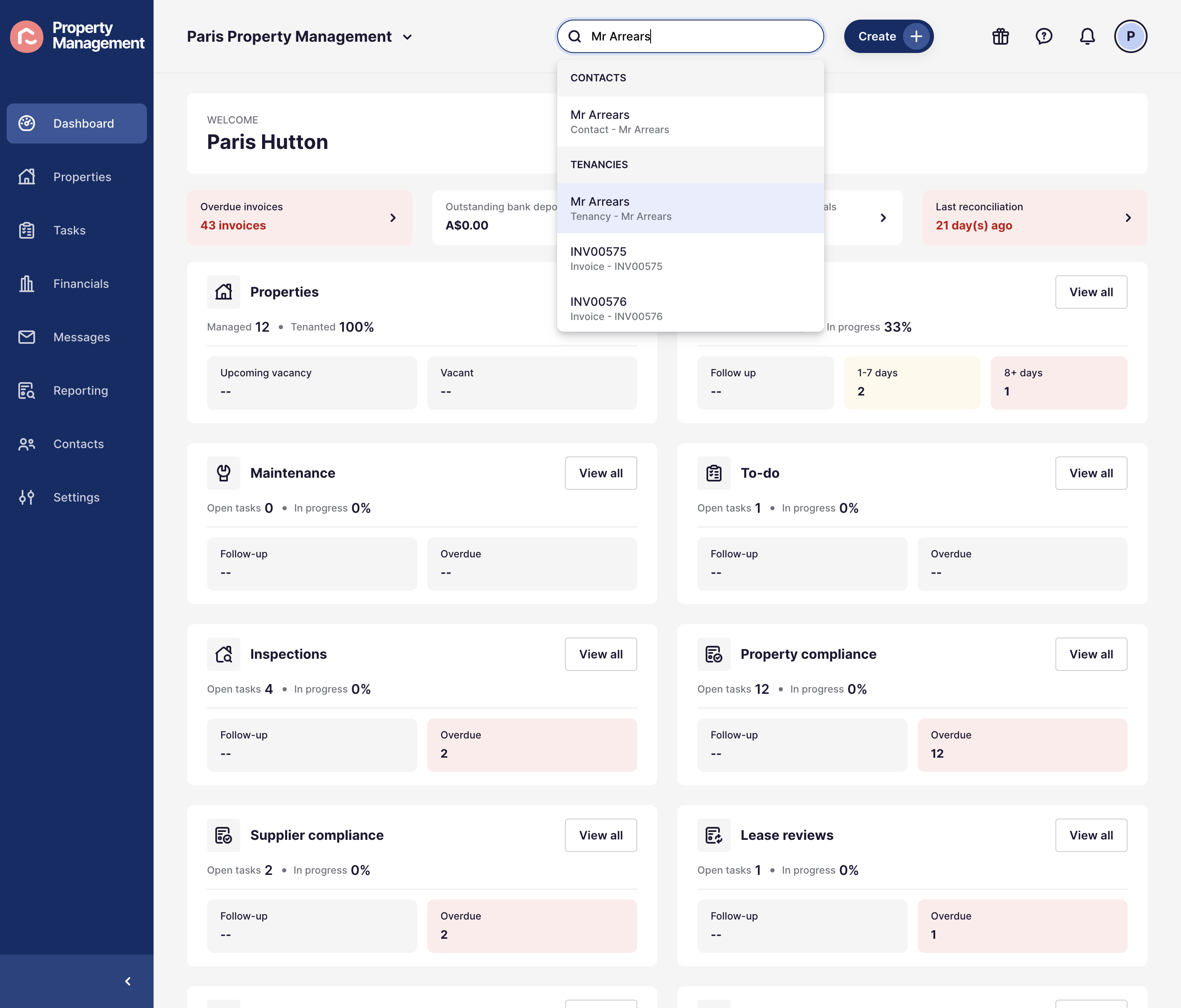The height and width of the screenshot is (1008, 1181).
Task: Click the Supplier compliance card icon
Action: tap(223, 835)
